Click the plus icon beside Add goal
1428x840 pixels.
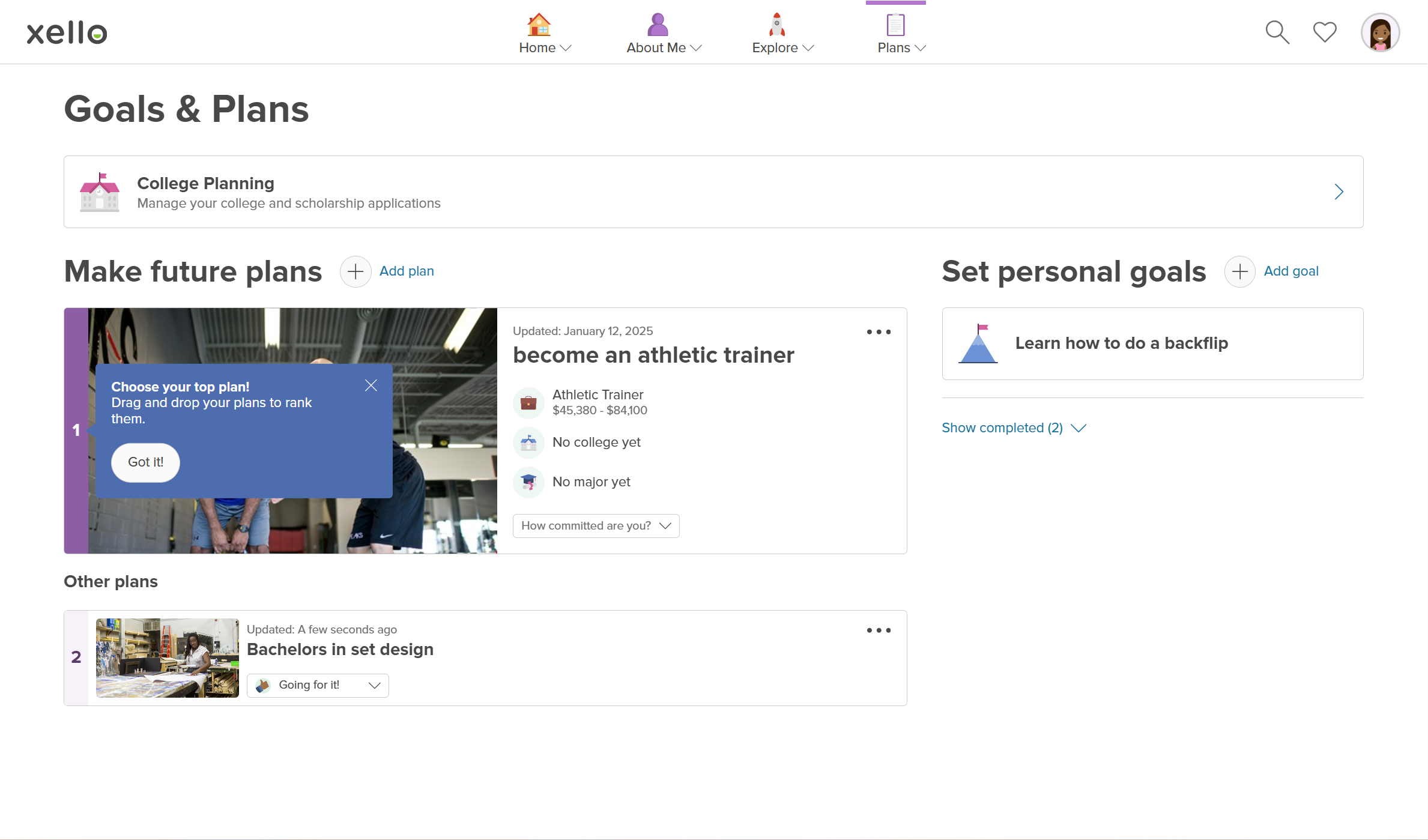tap(1239, 271)
